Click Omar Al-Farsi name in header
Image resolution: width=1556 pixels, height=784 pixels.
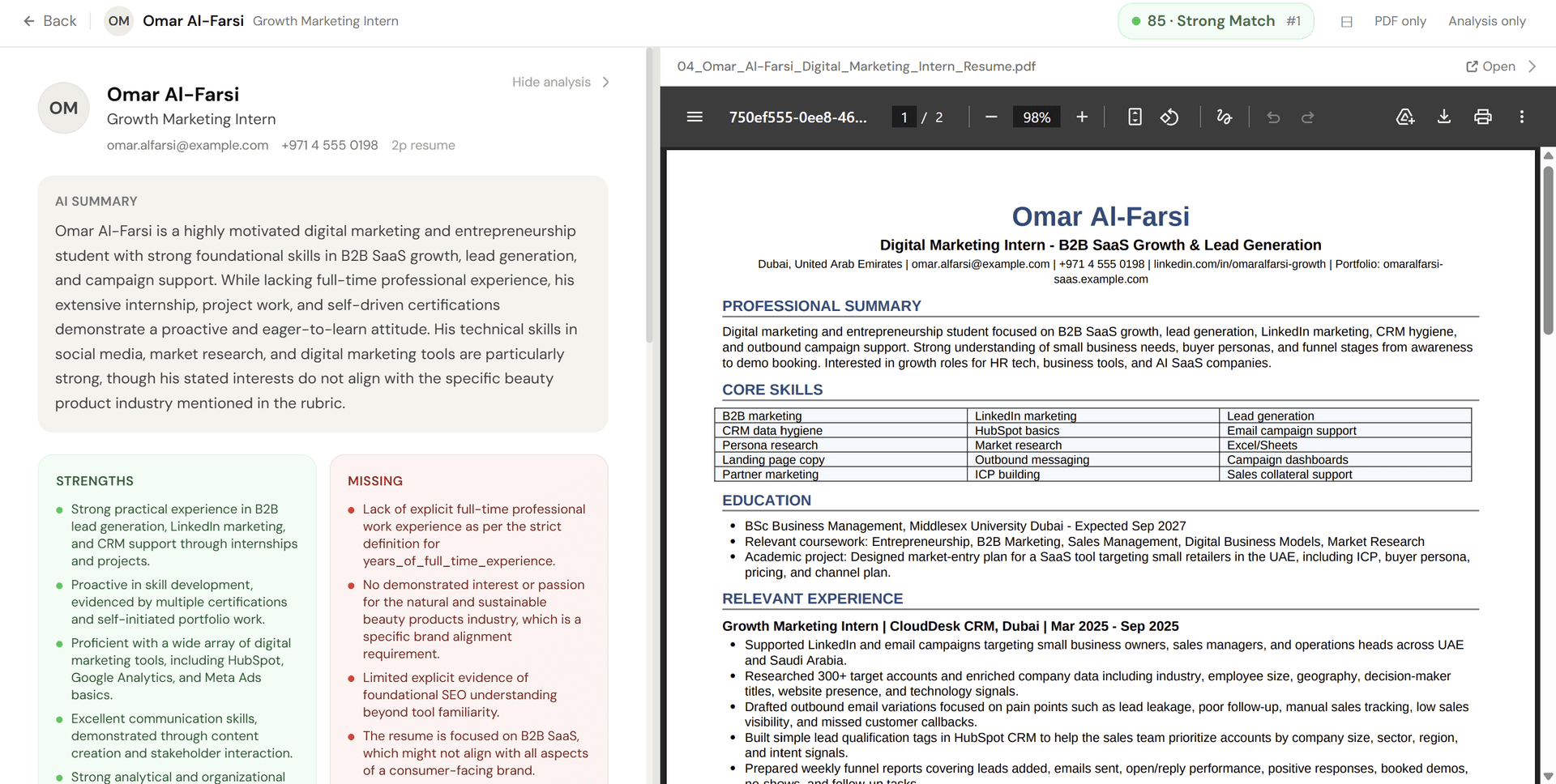coord(193,21)
